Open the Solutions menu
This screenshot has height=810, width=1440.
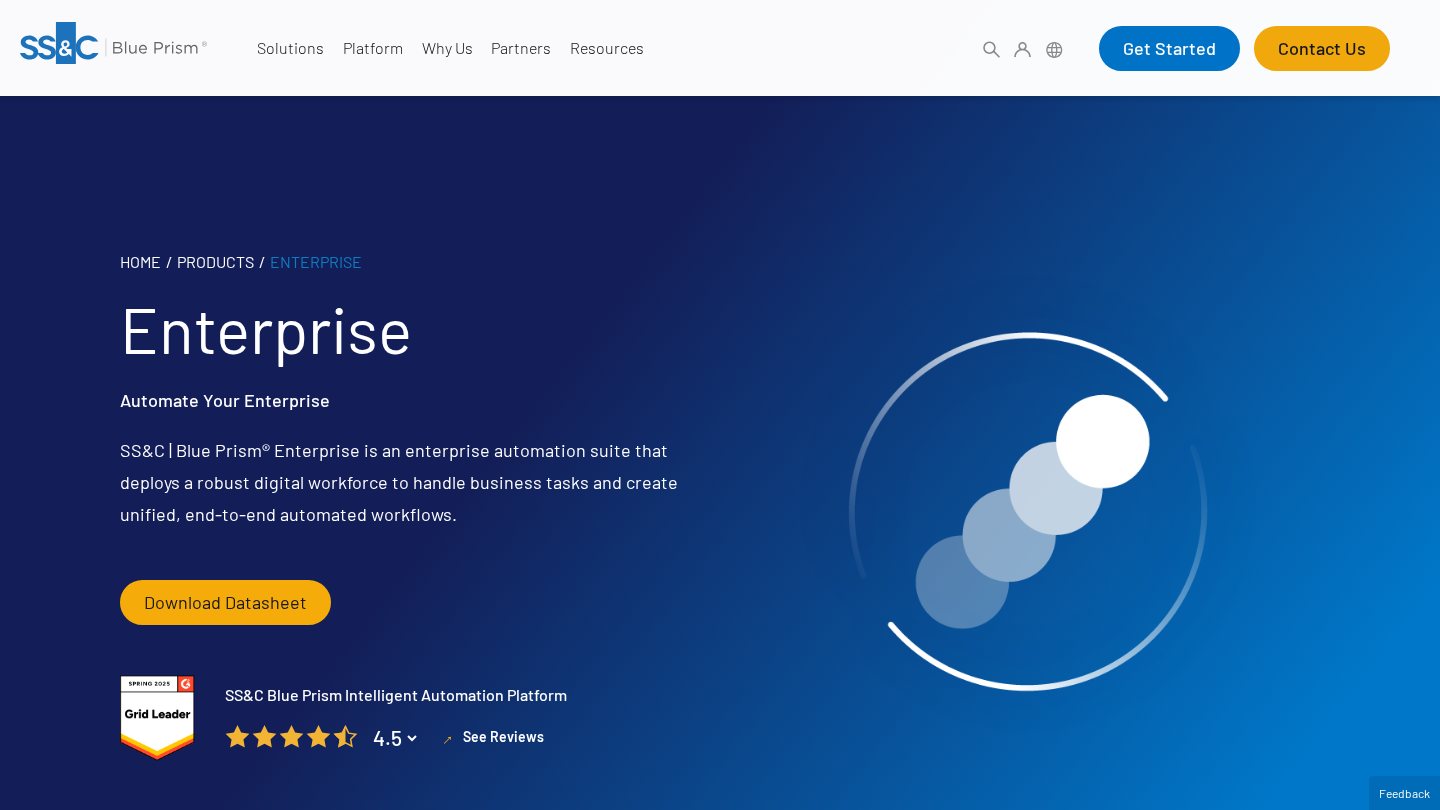pos(290,48)
